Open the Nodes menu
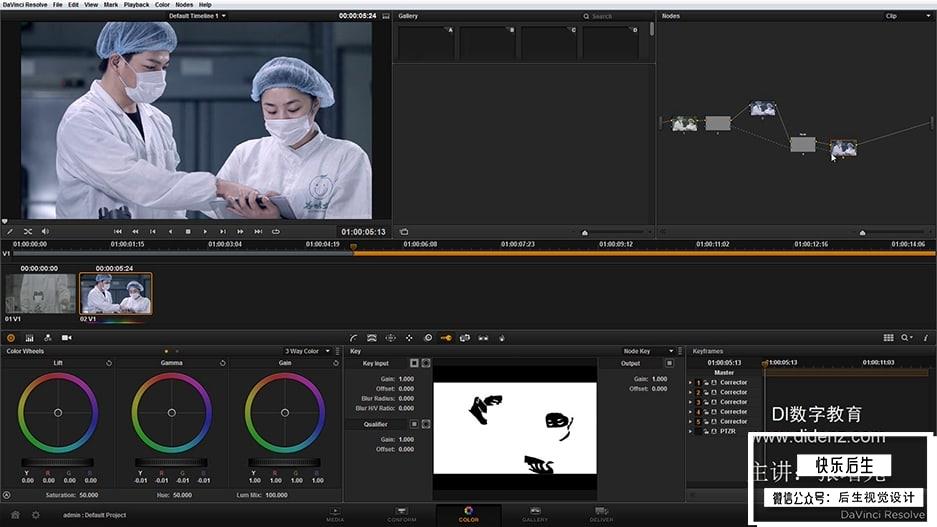Viewport: 937px width, 527px height. (184, 5)
